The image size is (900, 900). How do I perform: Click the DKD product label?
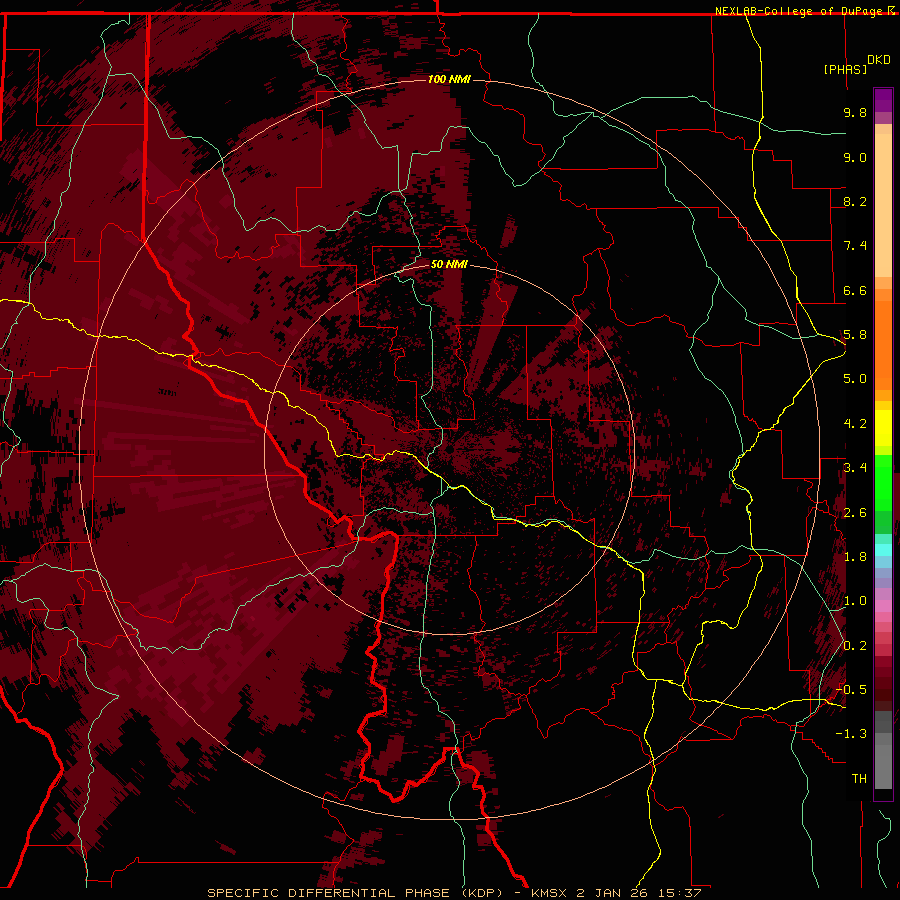pyautogui.click(x=879, y=60)
